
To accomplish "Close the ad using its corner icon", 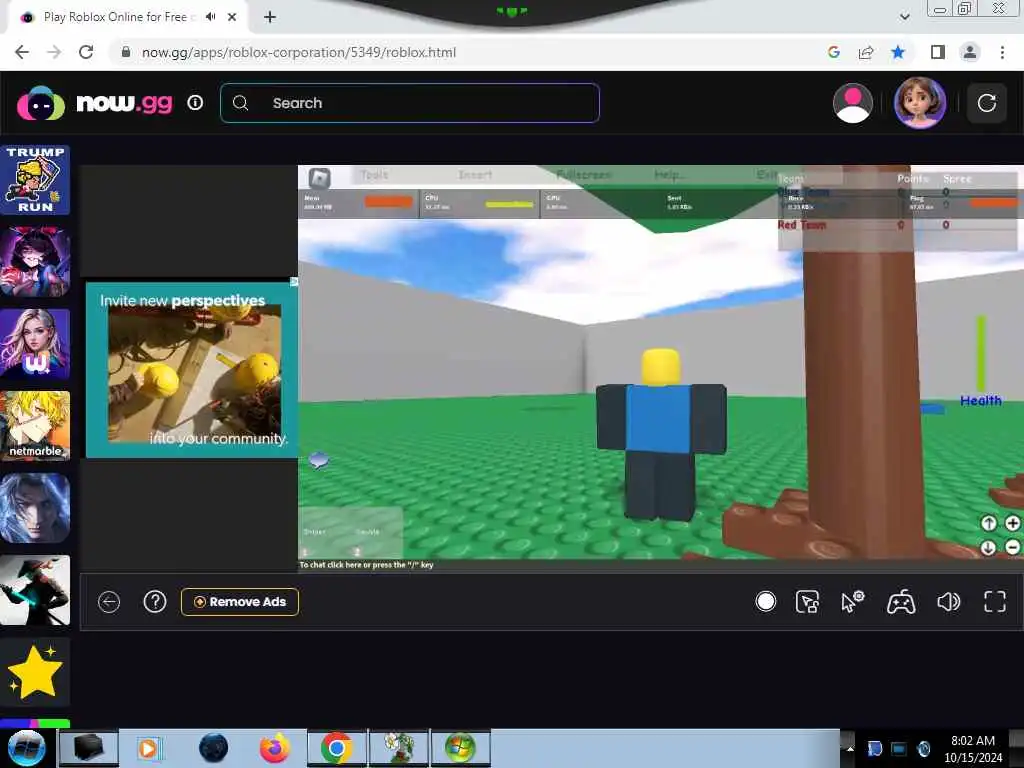I will click(x=294, y=282).
